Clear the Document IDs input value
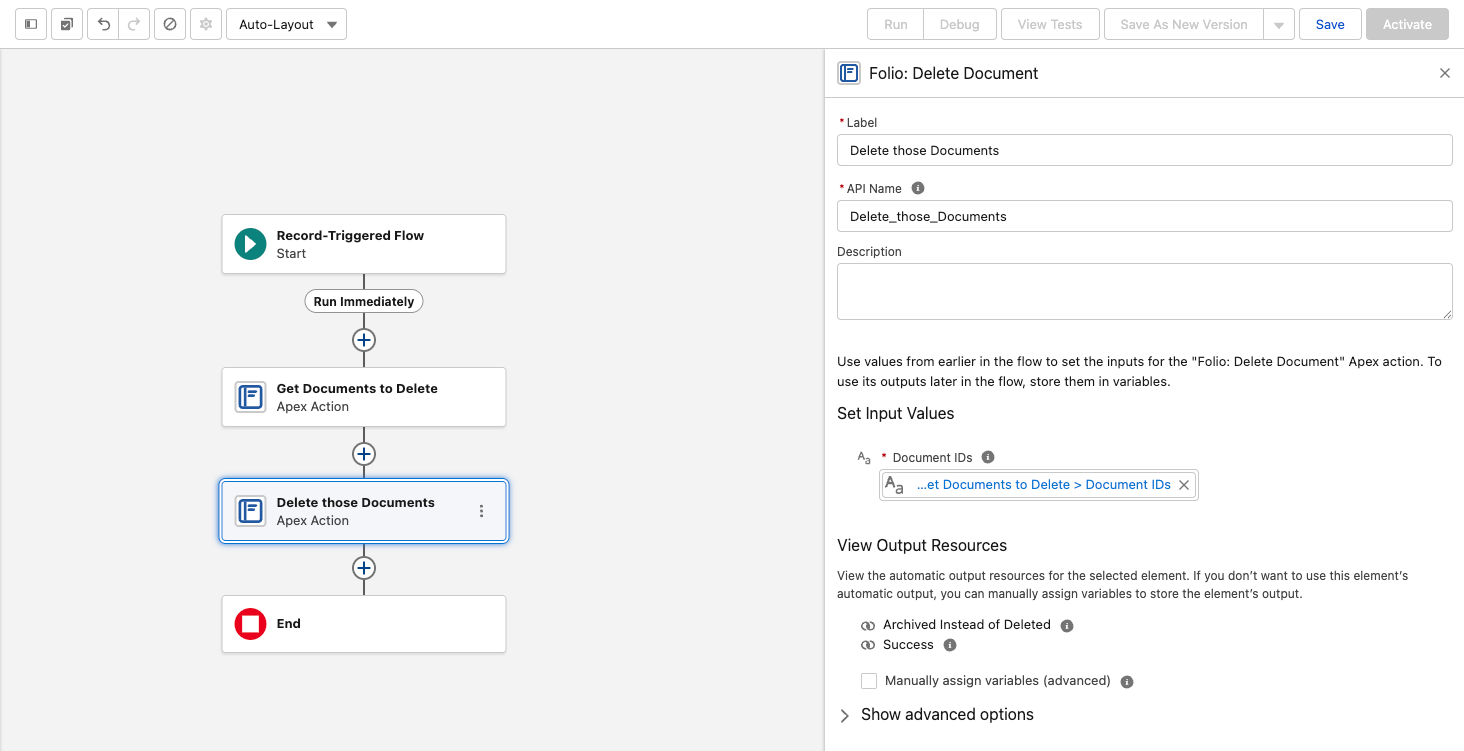The height and width of the screenshot is (751, 1464). tap(1184, 485)
